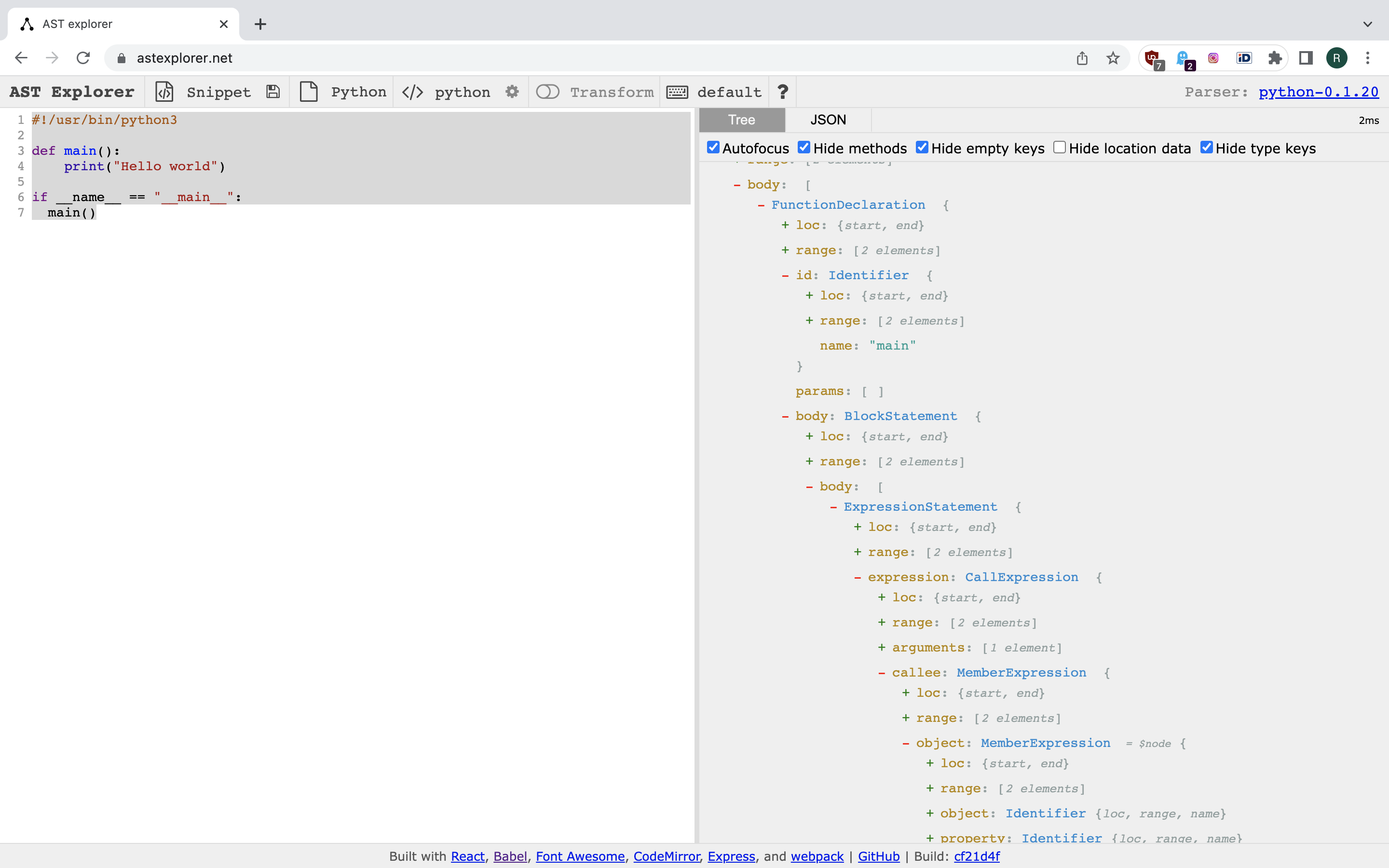Click the Python language file icon
Viewport: 1389px width, 868px height.
point(309,92)
